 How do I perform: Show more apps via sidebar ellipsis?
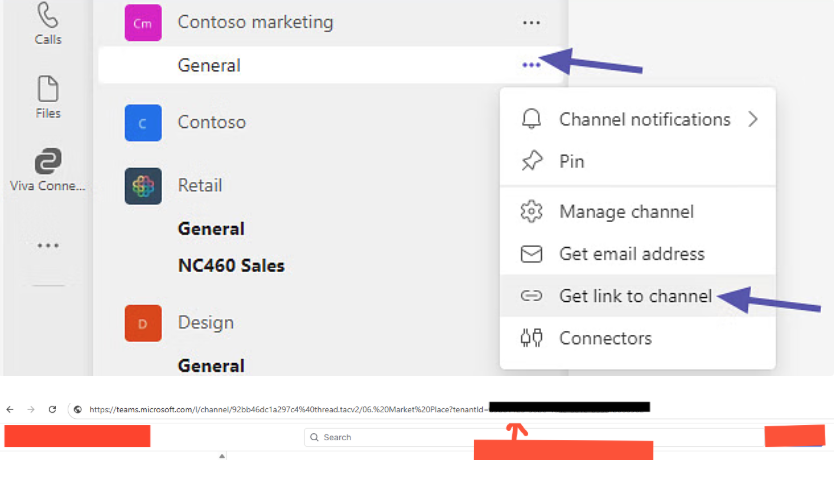[x=48, y=246]
